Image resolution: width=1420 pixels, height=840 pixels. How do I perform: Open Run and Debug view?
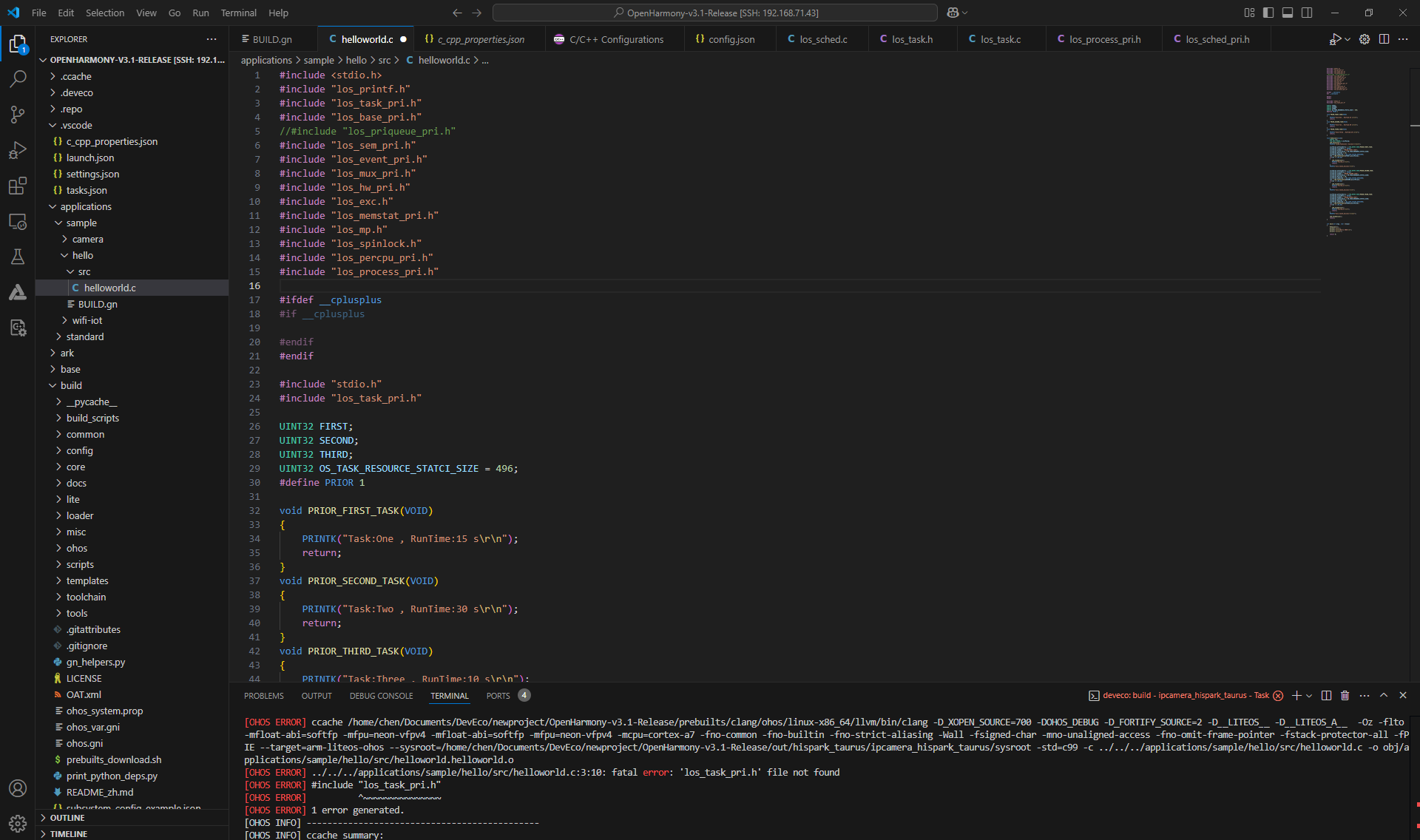coord(18,150)
